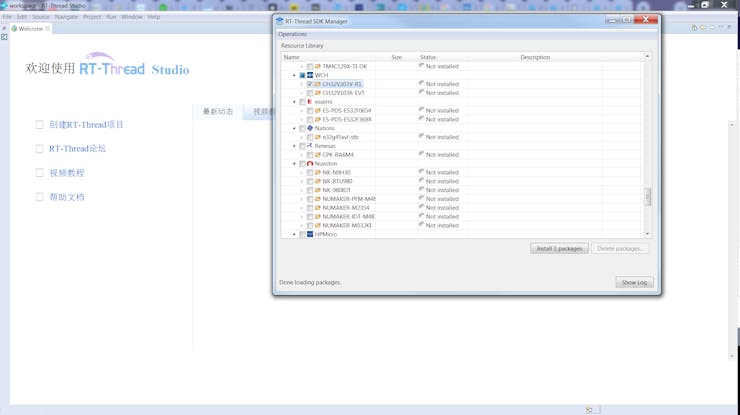Viewport: 740px width, 415px height.
Task: Click the WCH vendor logo icon
Action: pyautogui.click(x=310, y=75)
